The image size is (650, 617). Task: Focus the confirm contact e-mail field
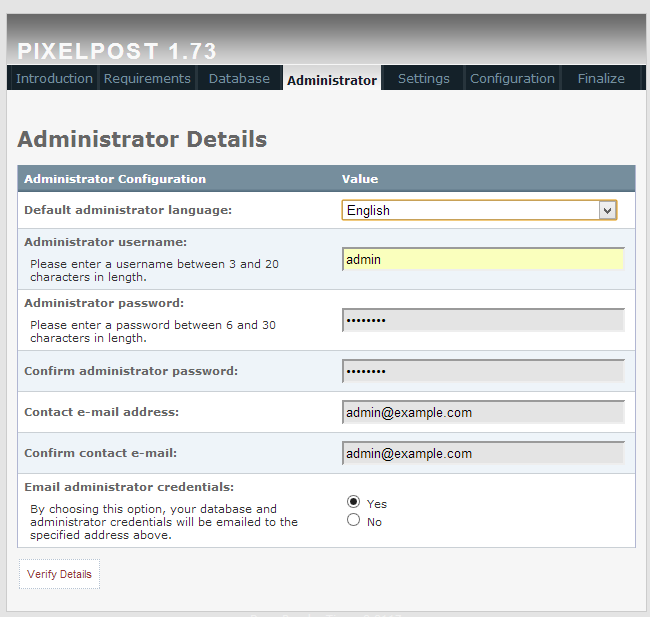pos(483,453)
